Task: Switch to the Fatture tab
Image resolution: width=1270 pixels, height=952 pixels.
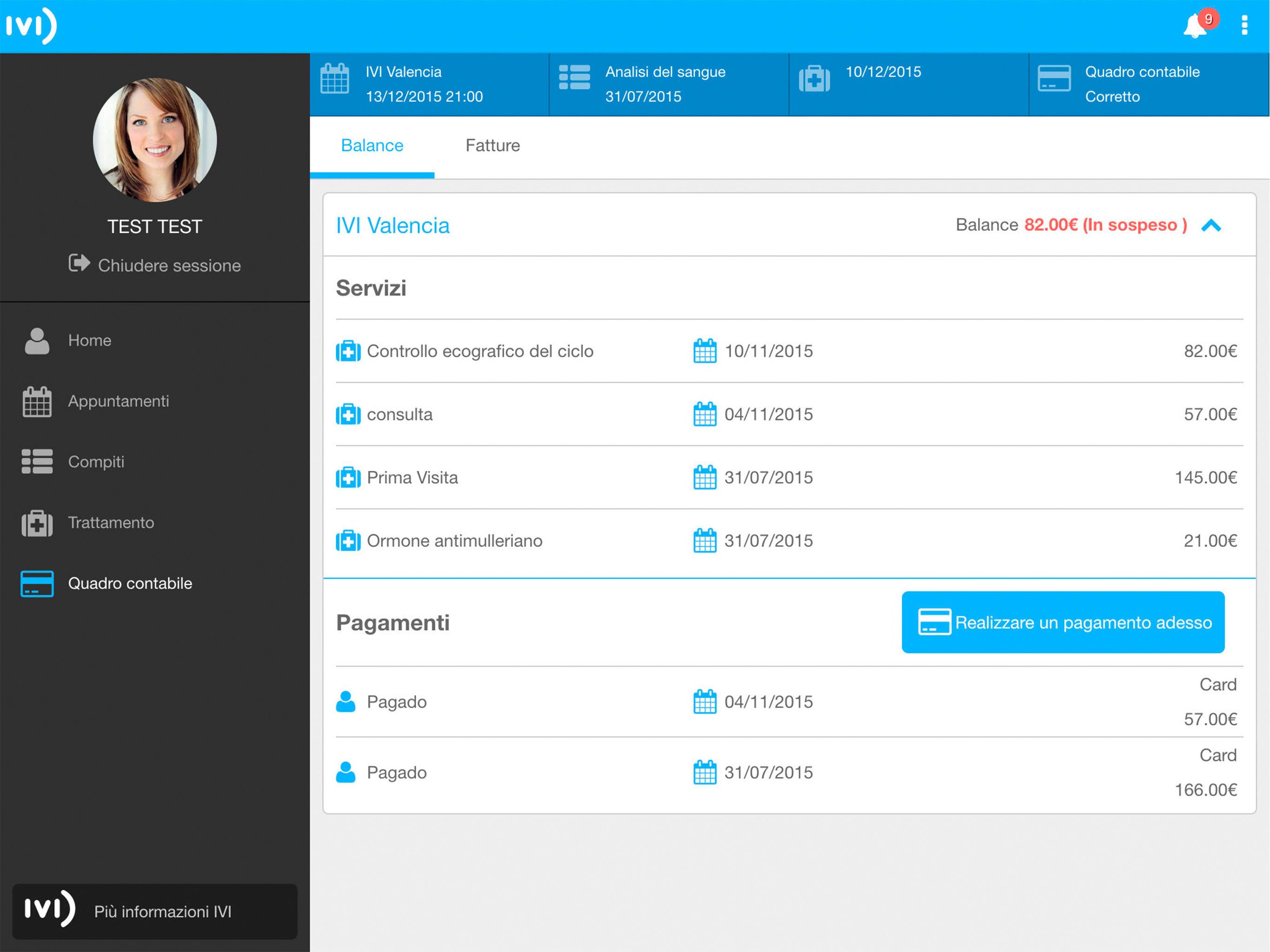Action: pyautogui.click(x=493, y=146)
